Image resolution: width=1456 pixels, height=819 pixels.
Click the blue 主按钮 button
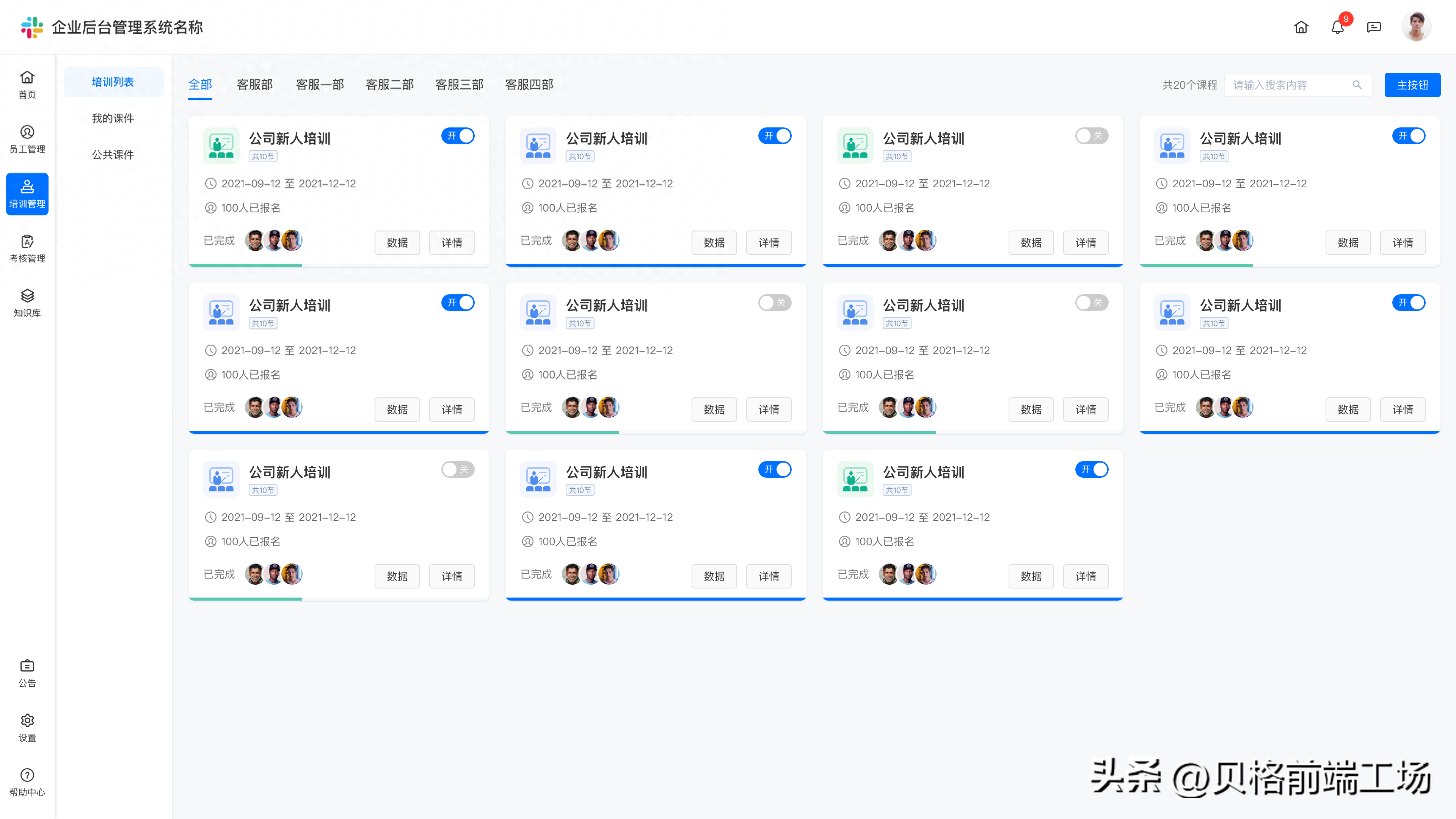(1412, 85)
